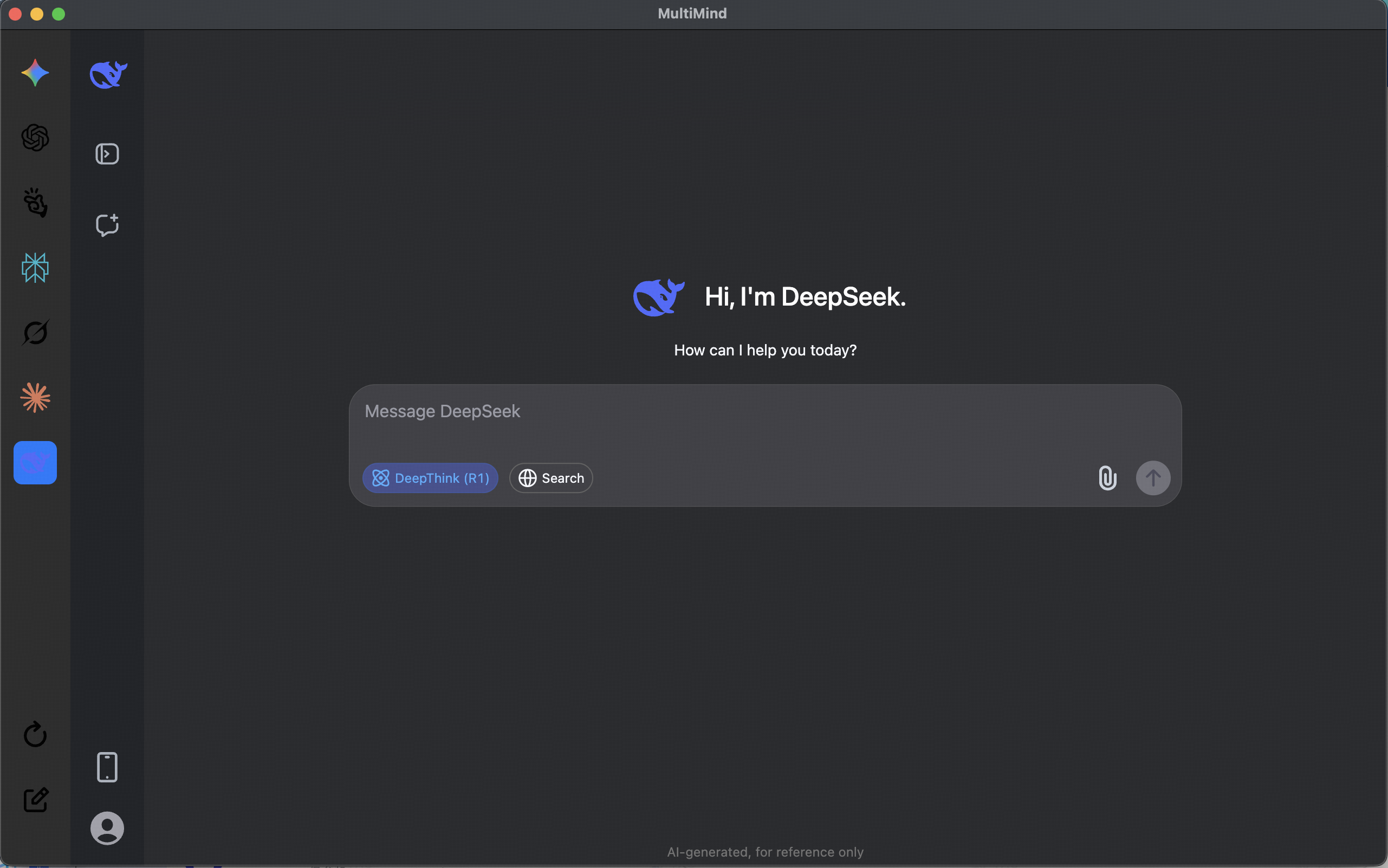Click the whale logo beside the greeting
The height and width of the screenshot is (868, 1388).
(x=658, y=297)
